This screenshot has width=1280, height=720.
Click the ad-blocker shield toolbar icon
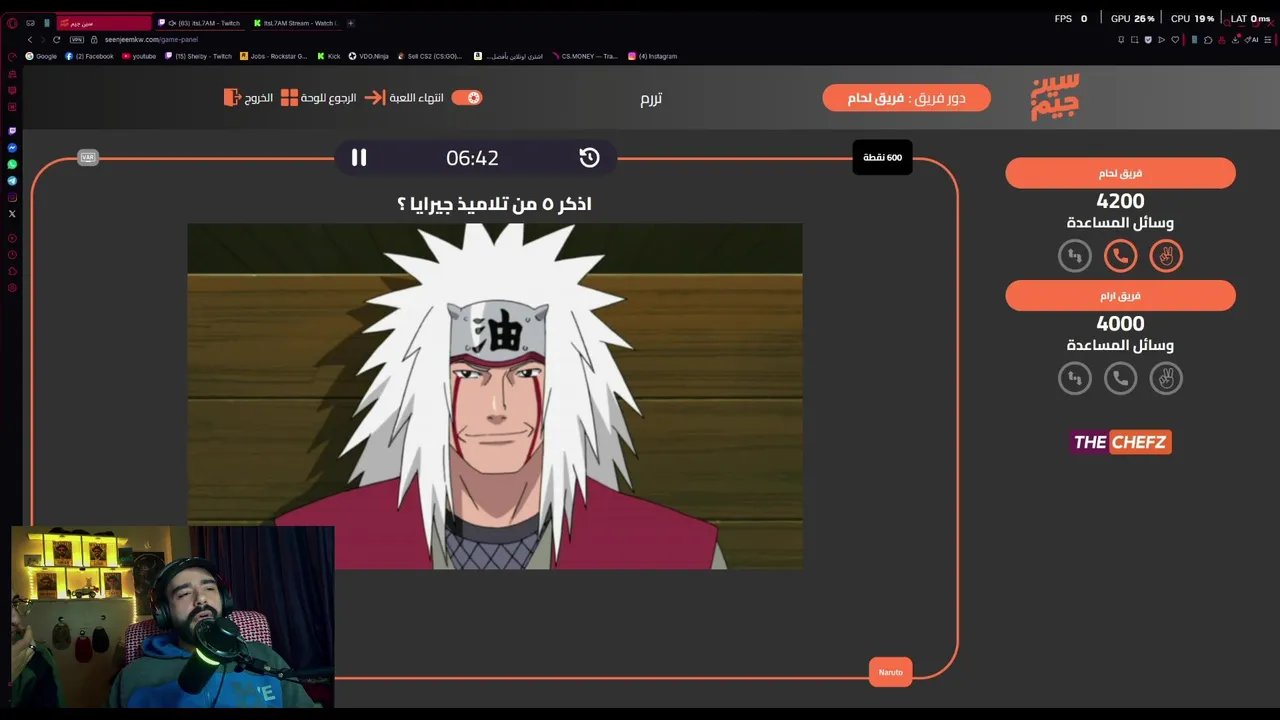point(1148,40)
